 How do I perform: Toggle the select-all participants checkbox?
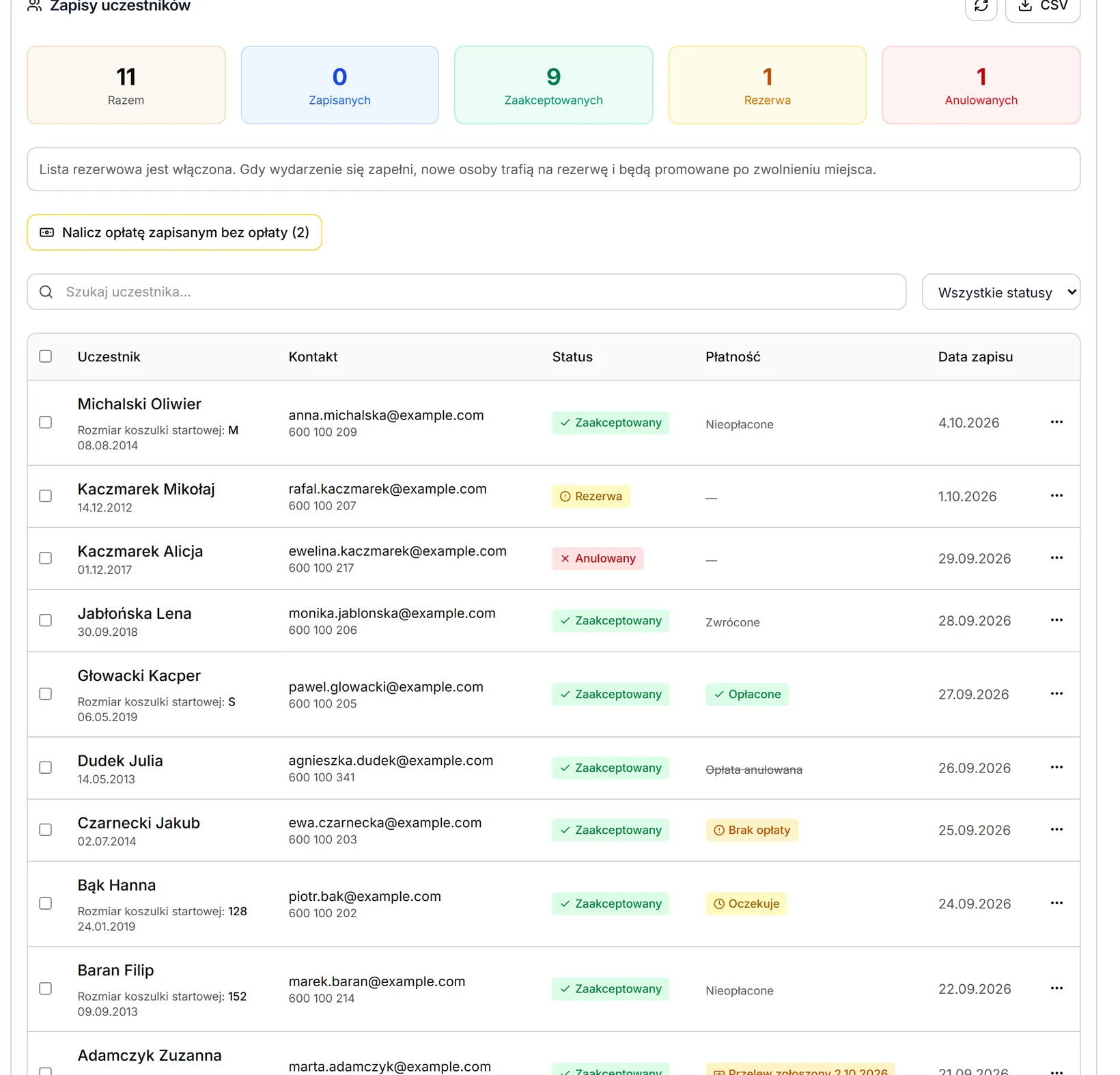tap(46, 357)
